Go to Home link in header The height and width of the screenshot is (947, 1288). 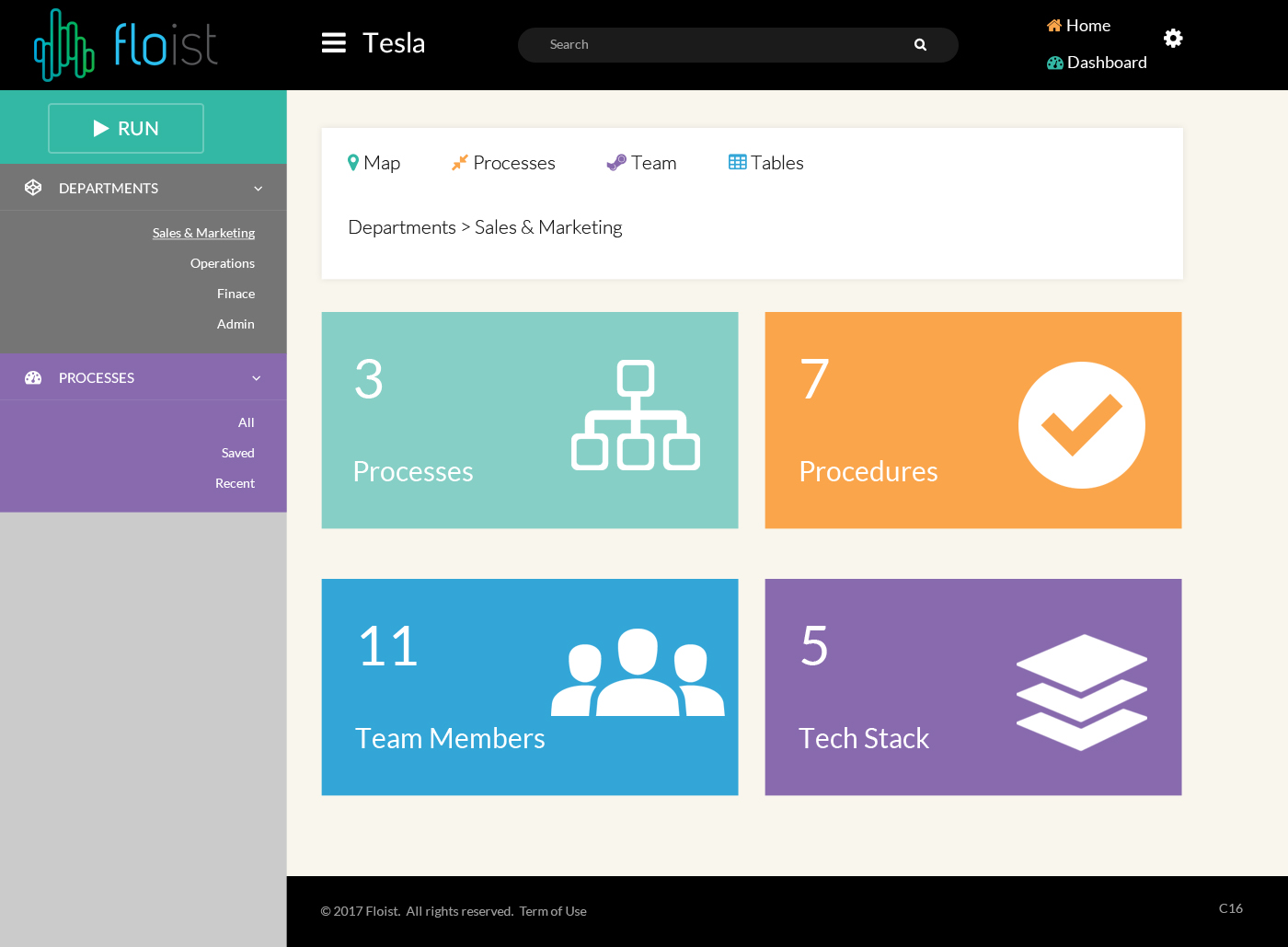coord(1078,26)
